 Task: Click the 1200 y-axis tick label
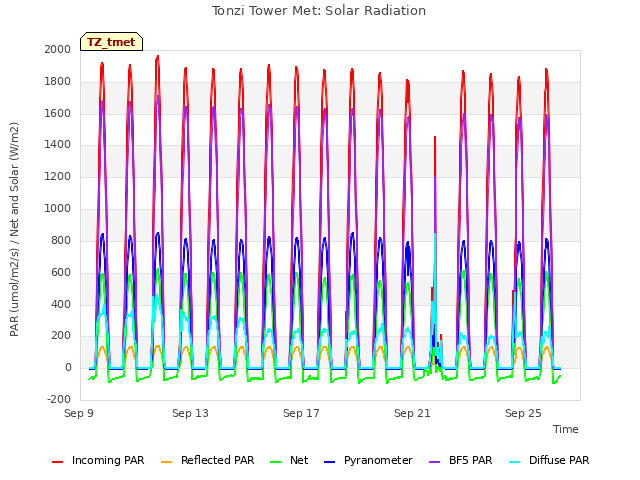[x=58, y=176]
